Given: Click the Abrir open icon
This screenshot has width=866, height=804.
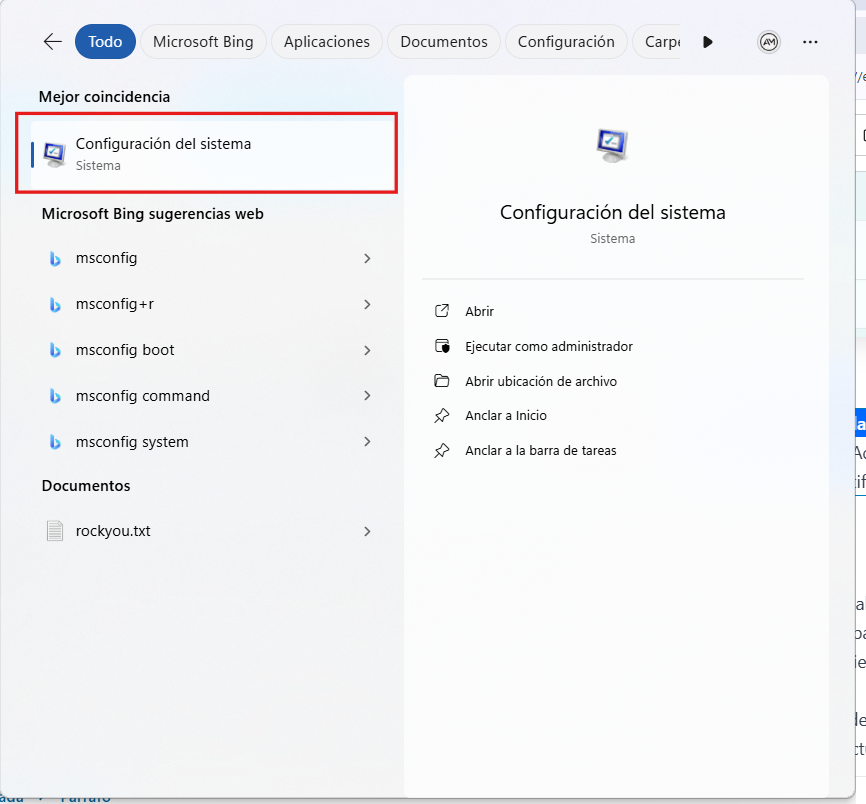Looking at the screenshot, I should pyautogui.click(x=441, y=311).
